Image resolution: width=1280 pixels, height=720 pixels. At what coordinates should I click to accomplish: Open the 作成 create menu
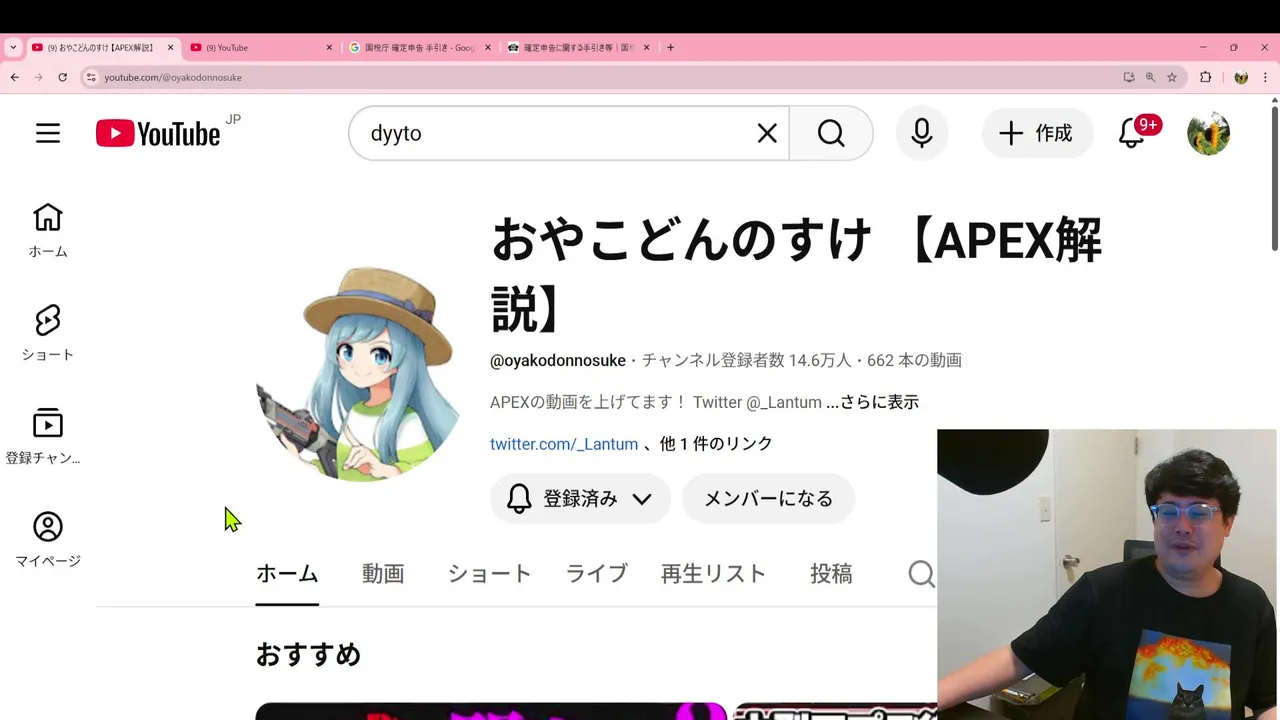coord(1037,133)
